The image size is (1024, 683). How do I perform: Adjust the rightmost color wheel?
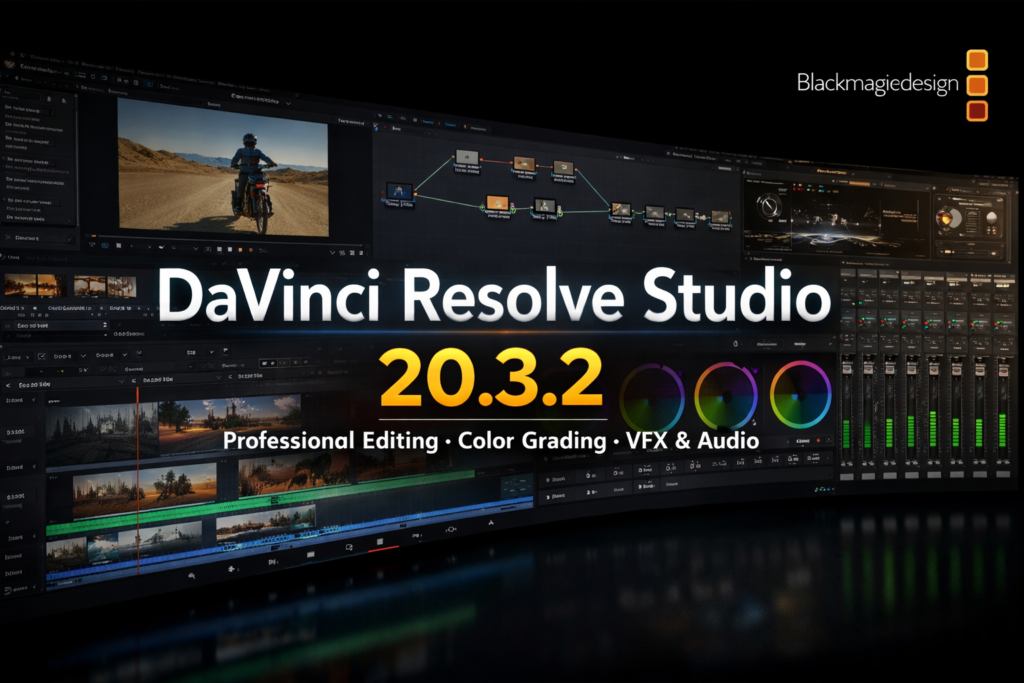pyautogui.click(x=801, y=395)
